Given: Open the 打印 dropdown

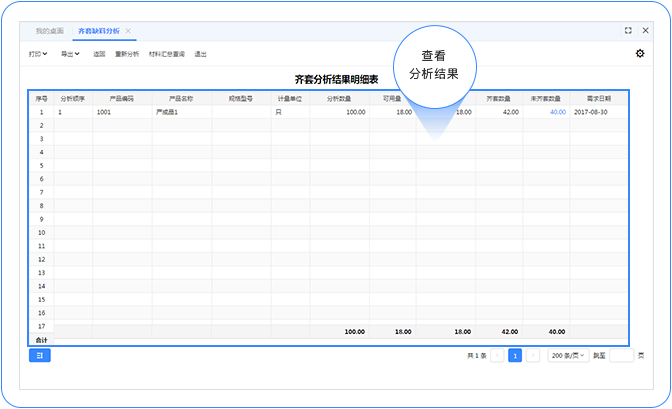Looking at the screenshot, I should click(38, 54).
